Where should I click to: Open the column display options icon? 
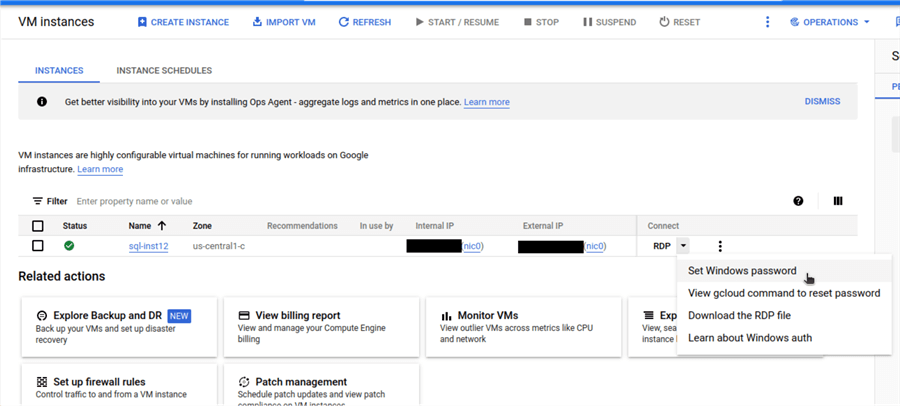pyautogui.click(x=838, y=201)
